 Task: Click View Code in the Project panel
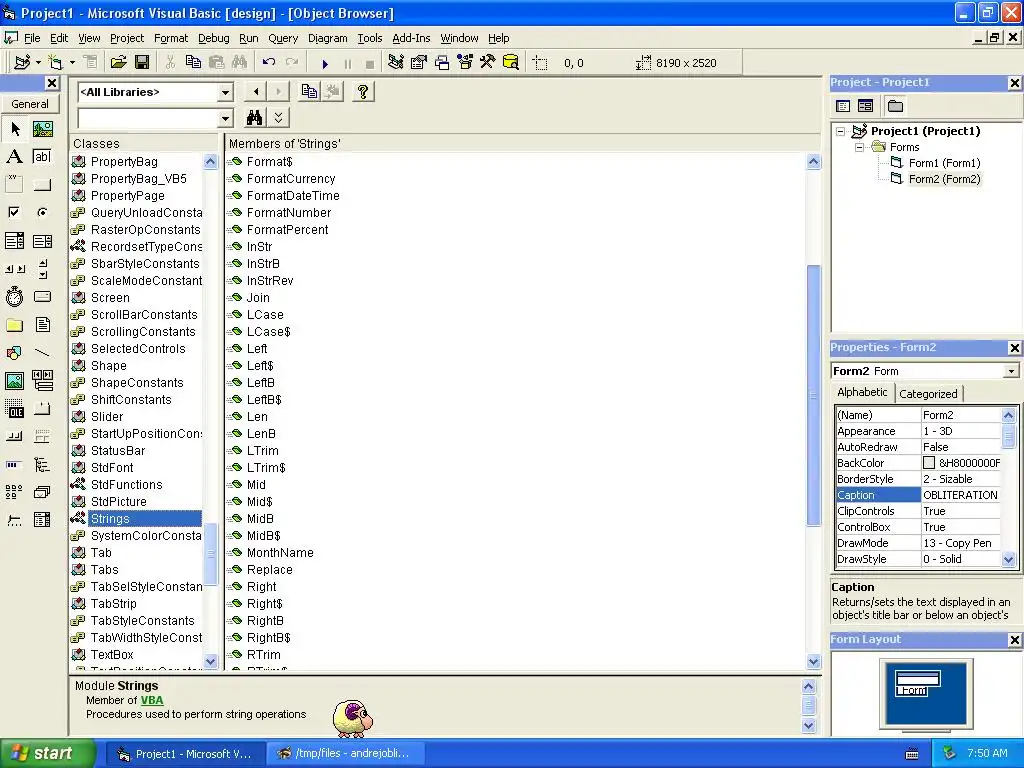pos(843,106)
